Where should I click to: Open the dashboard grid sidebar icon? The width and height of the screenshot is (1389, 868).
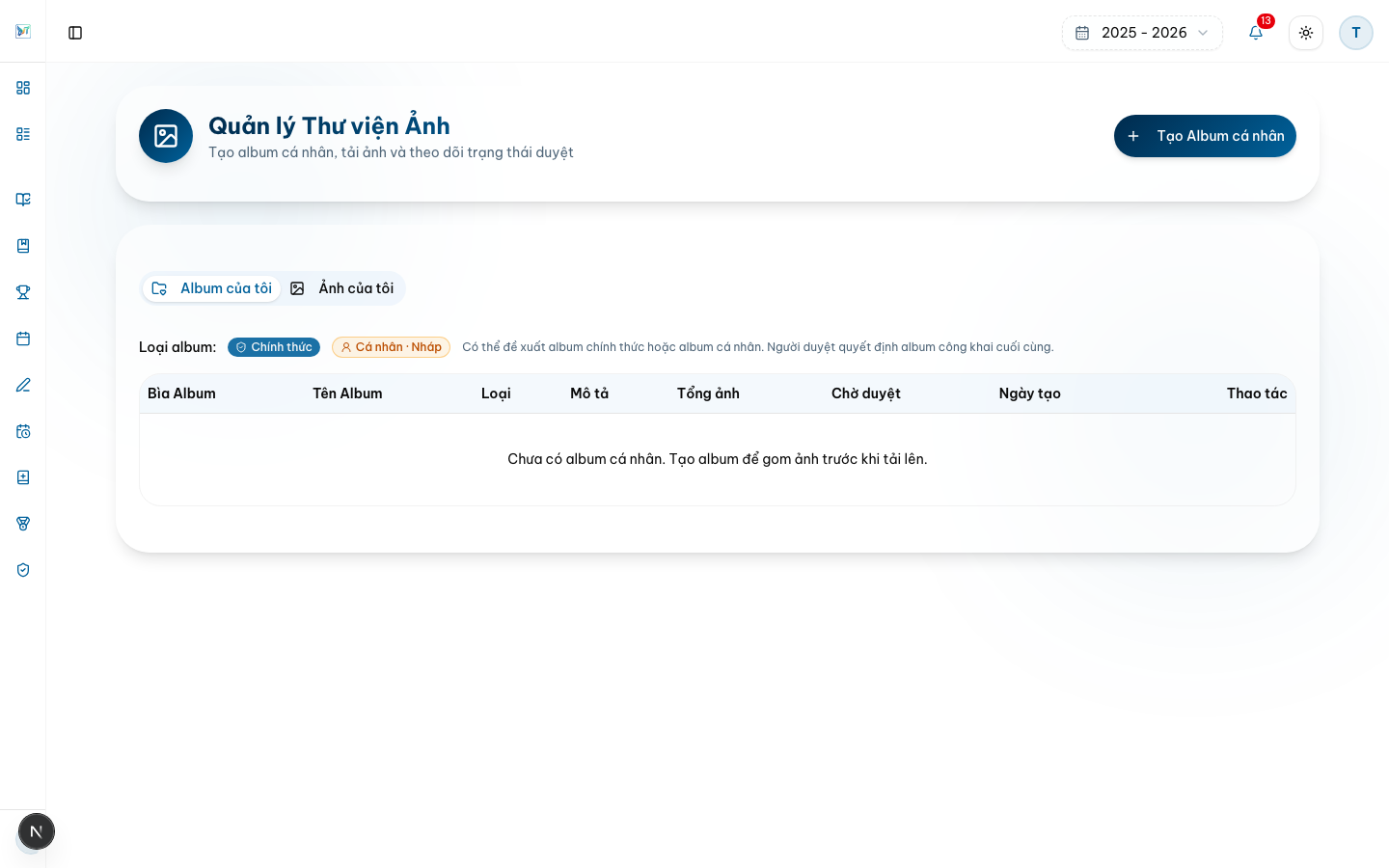point(23,88)
